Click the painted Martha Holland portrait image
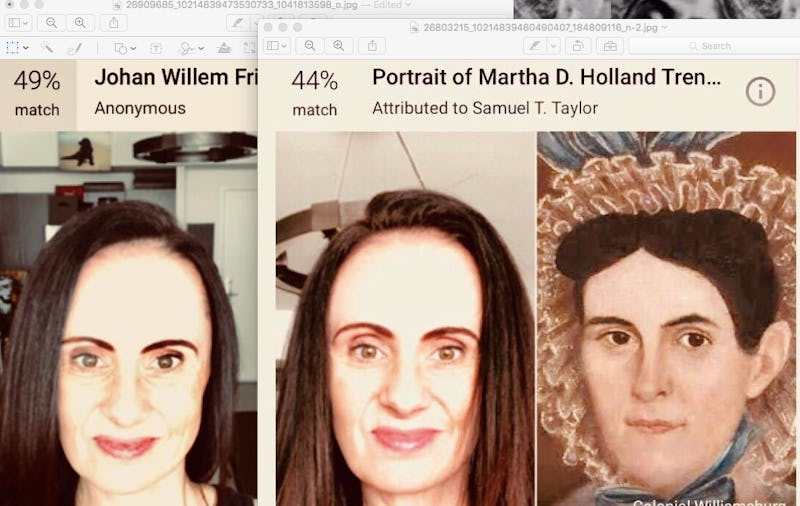 (x=666, y=319)
